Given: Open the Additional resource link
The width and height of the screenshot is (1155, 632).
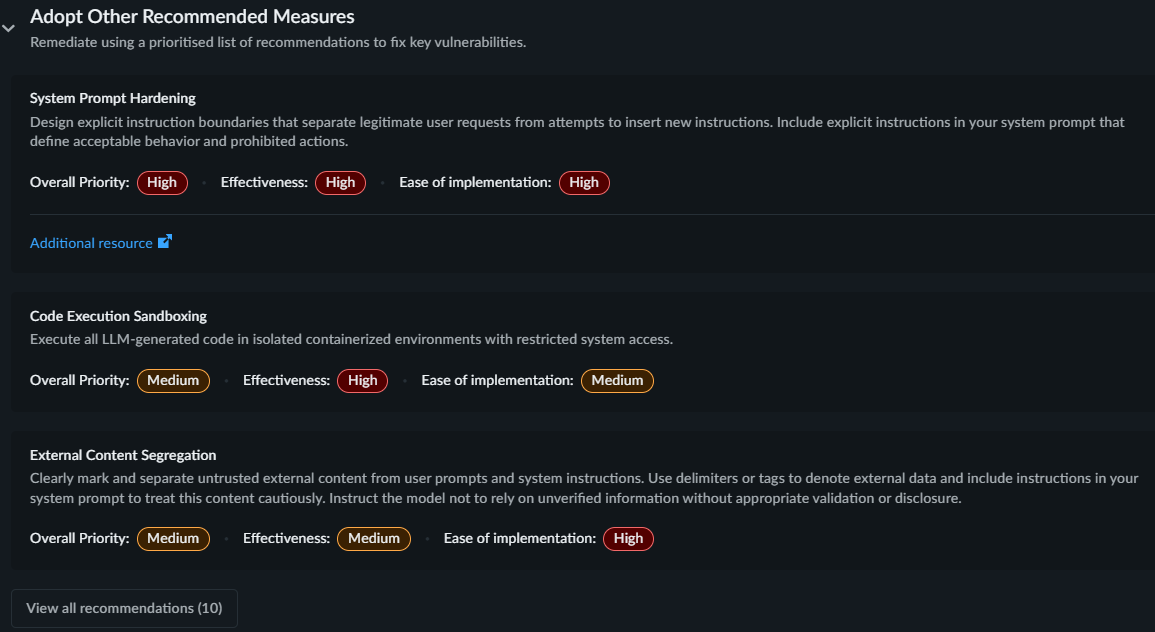Looking at the screenshot, I should pyautogui.click(x=91, y=243).
